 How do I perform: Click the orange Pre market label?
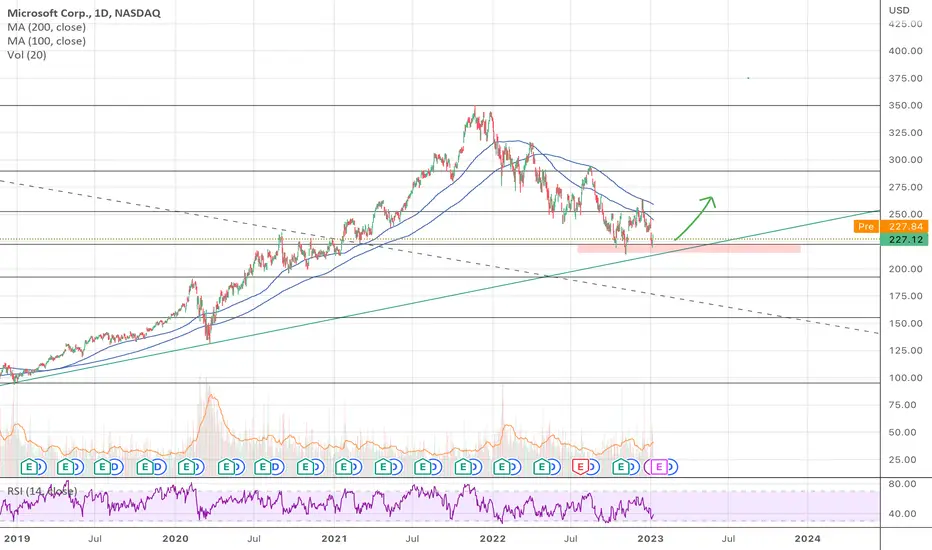[866, 227]
